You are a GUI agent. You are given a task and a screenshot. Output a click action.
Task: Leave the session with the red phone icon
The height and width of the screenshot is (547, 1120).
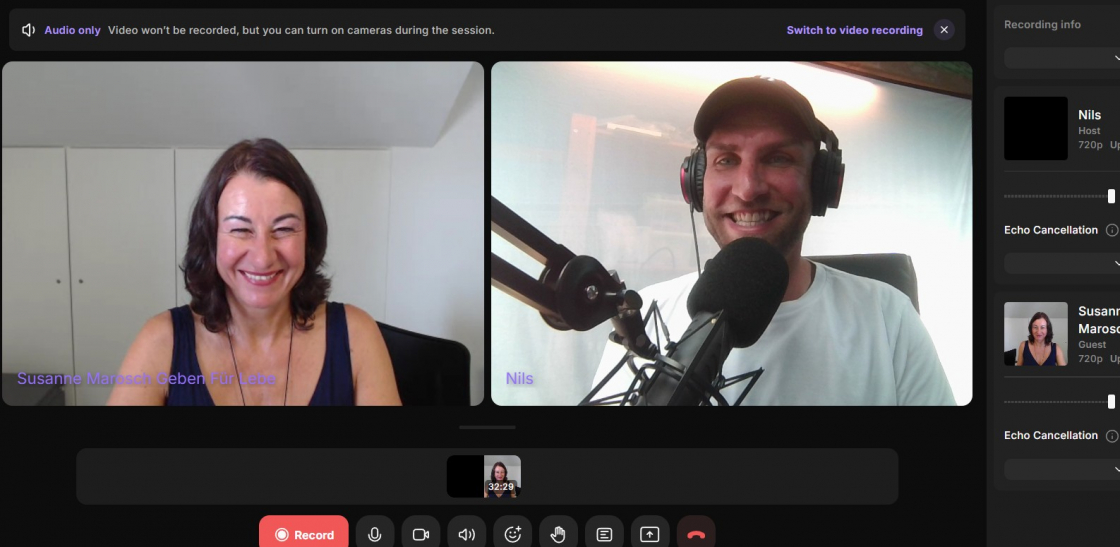click(x=696, y=534)
